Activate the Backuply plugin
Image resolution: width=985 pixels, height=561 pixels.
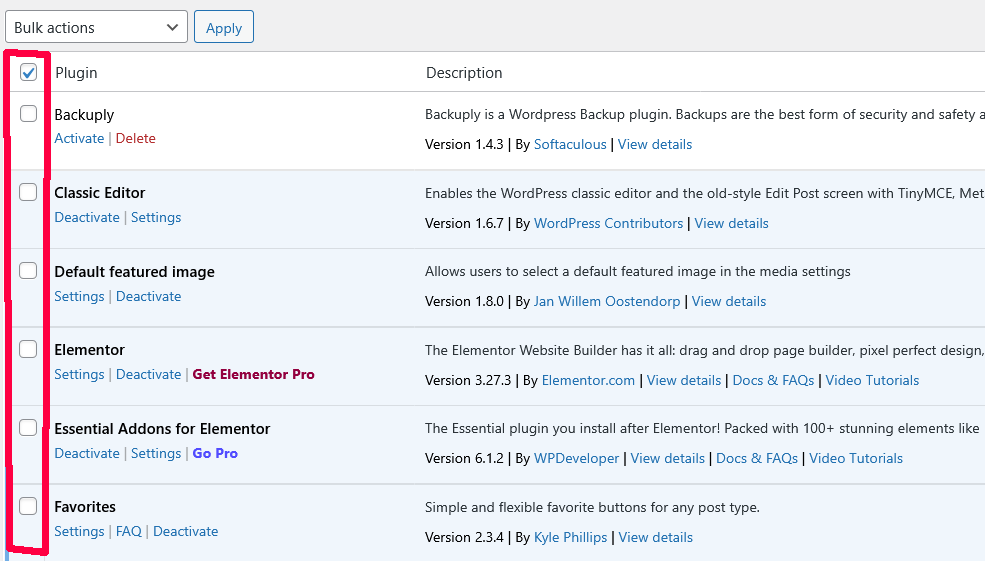[x=79, y=138]
